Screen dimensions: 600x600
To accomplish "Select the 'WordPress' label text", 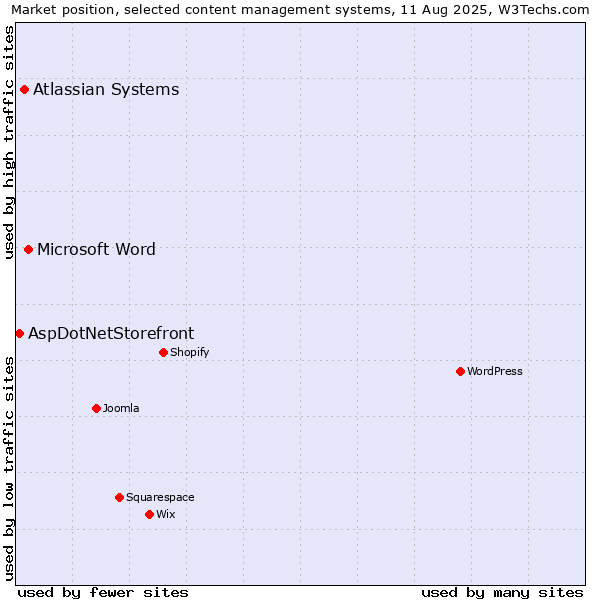I will [x=495, y=371].
